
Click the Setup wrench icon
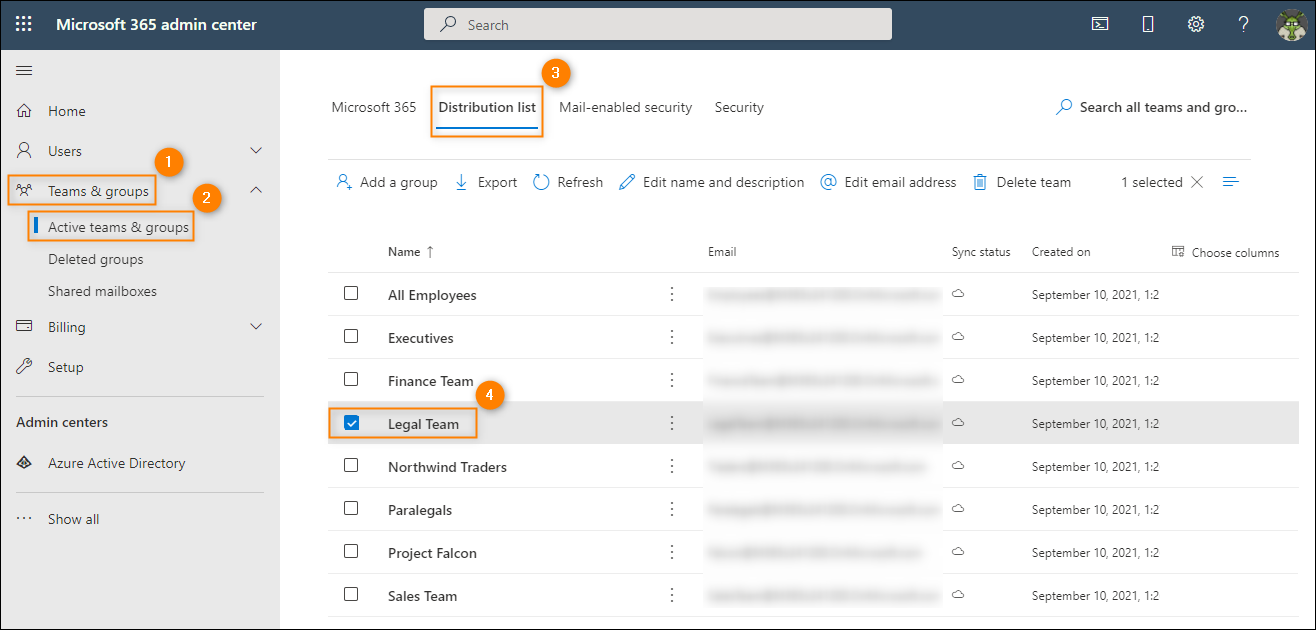click(x=25, y=367)
